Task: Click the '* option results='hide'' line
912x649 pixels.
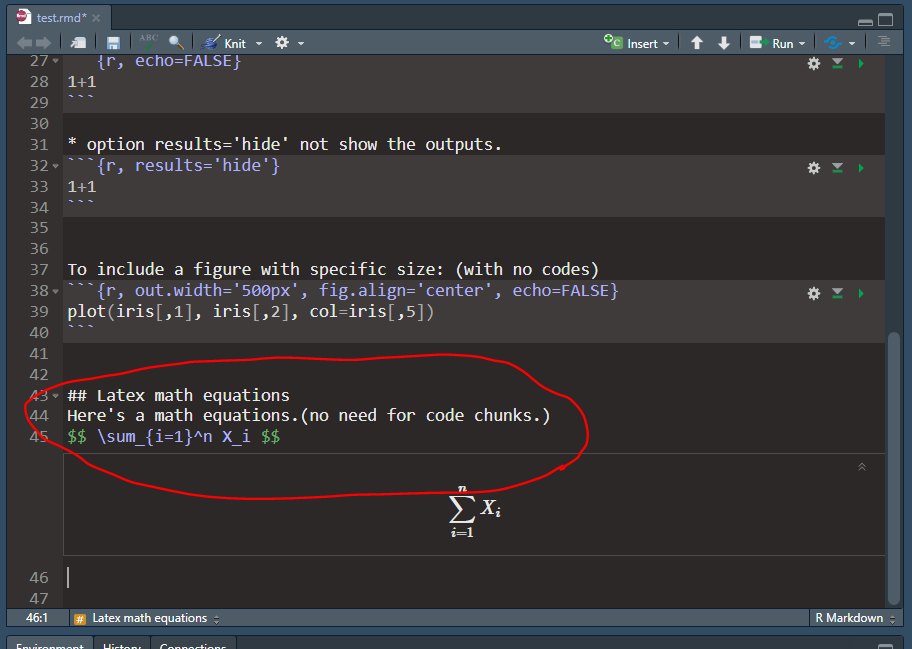Action: coord(284,144)
